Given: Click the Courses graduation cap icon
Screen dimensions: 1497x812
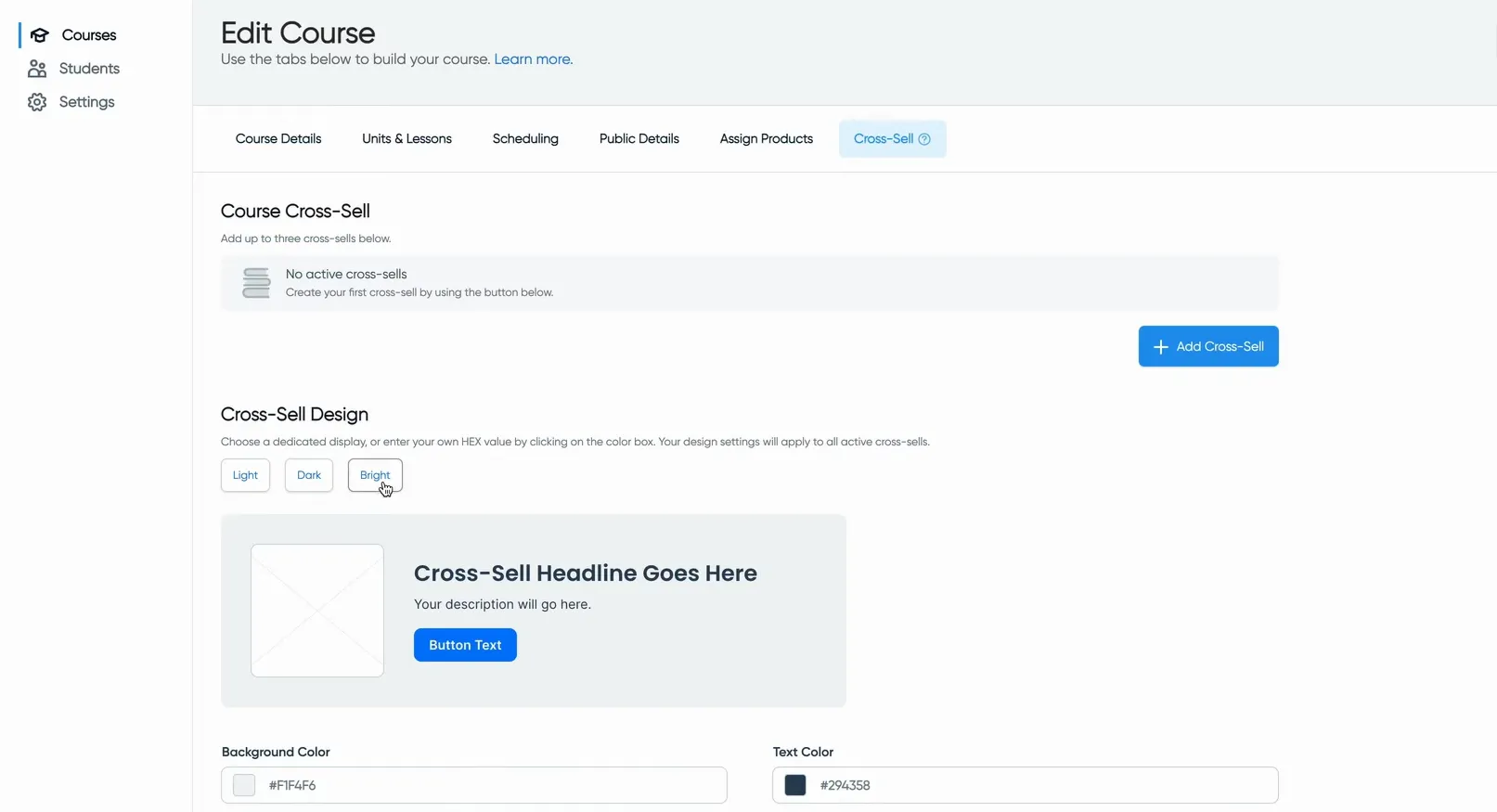Looking at the screenshot, I should [39, 35].
